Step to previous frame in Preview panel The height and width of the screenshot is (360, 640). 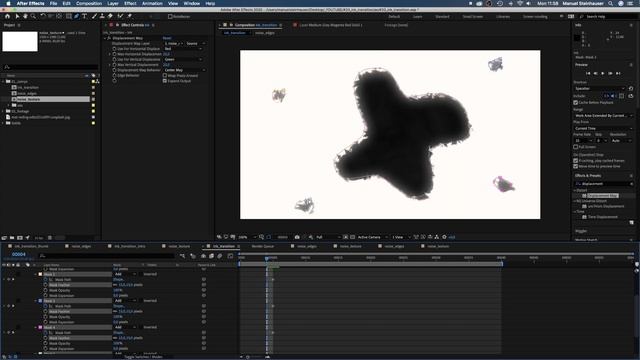(596, 73)
